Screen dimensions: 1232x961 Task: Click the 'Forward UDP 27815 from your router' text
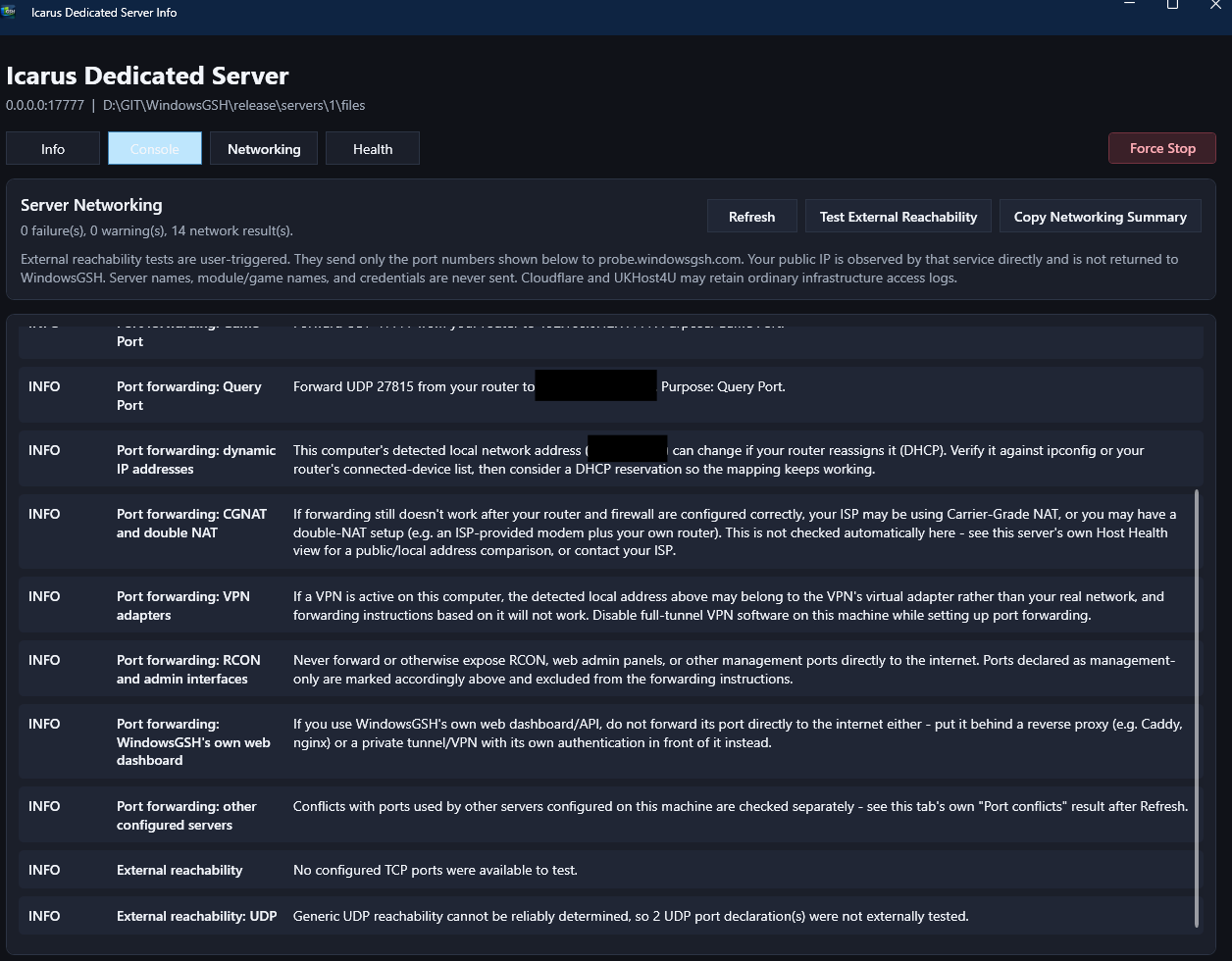coord(414,386)
